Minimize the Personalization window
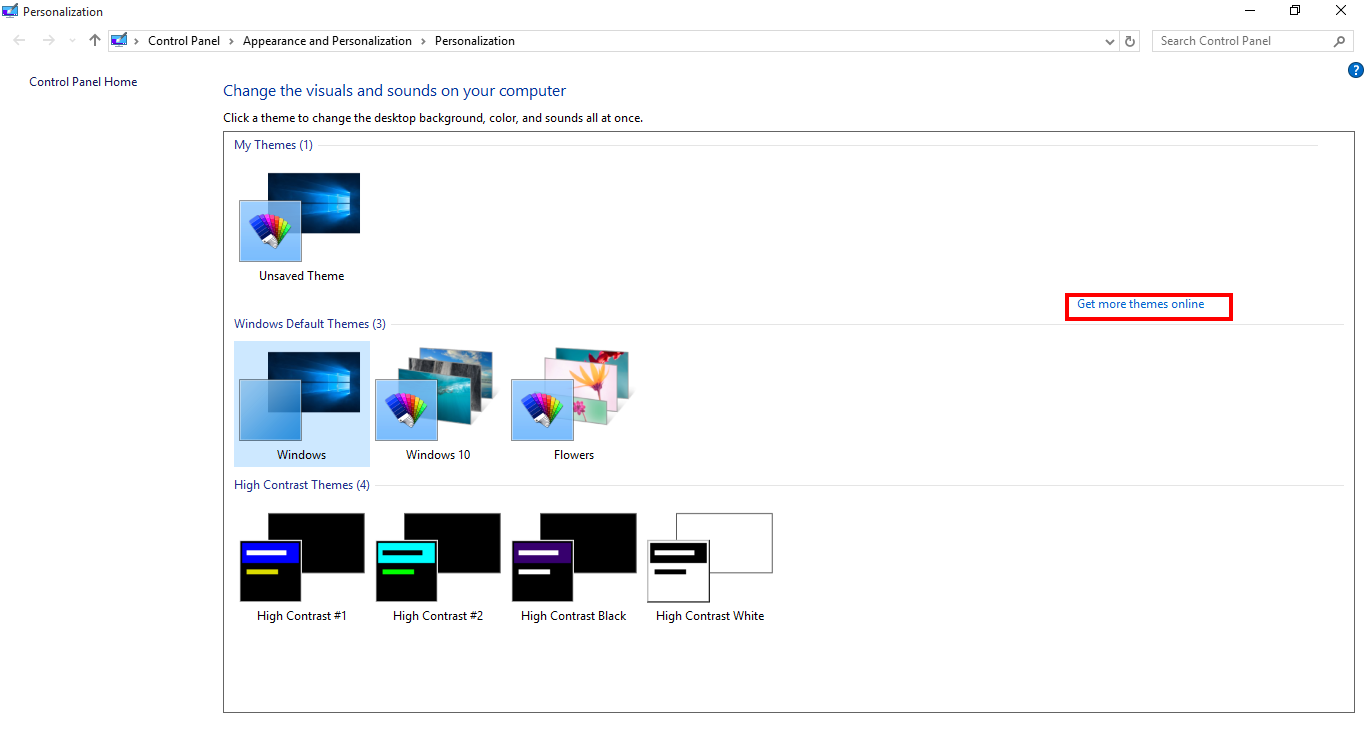The width and height of the screenshot is (1366, 738). point(1250,11)
